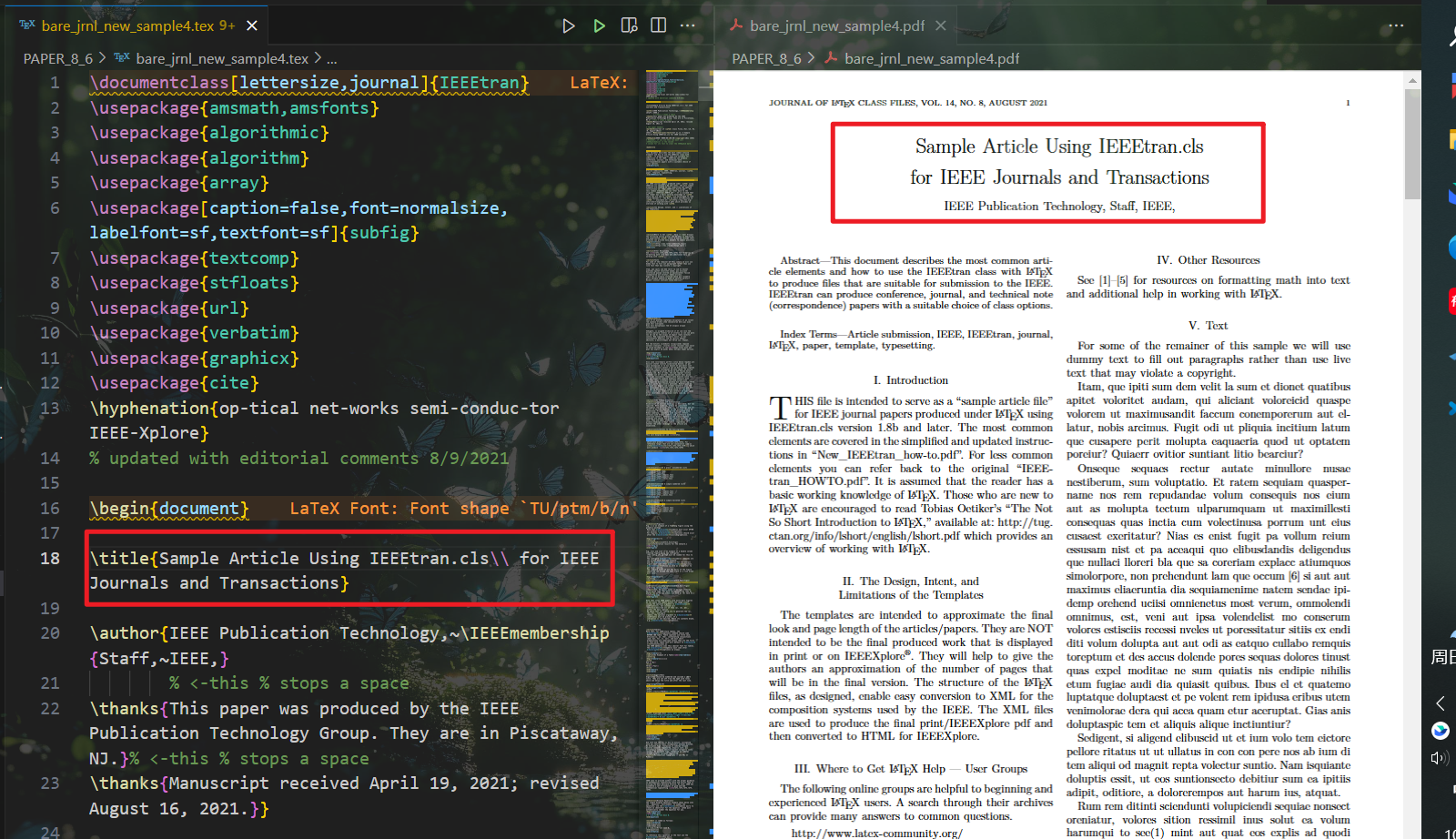Click the subfig usepackage options line
1456x839 pixels.
[298, 220]
